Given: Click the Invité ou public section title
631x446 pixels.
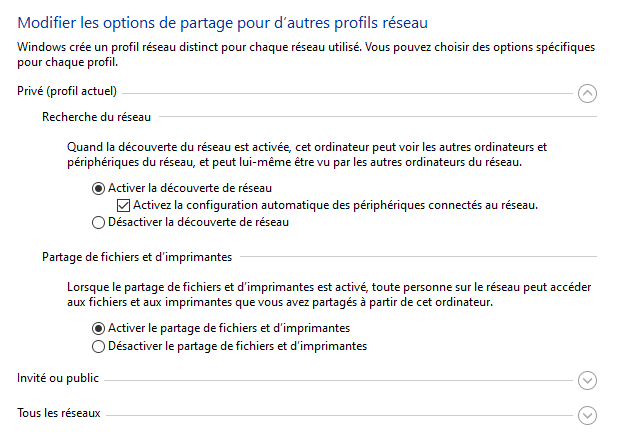Looking at the screenshot, I should (59, 379).
